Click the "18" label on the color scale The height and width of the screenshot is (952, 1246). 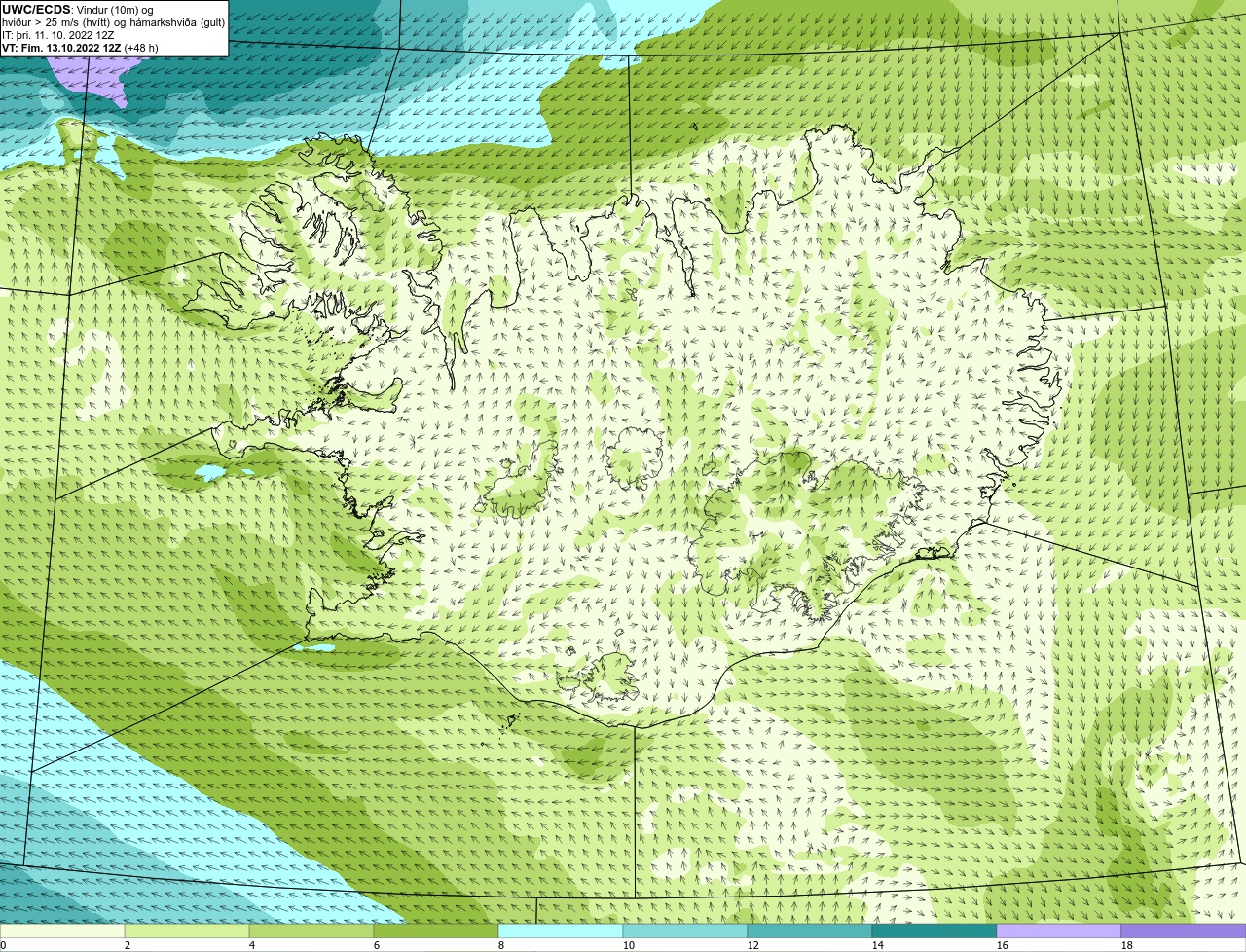tap(1127, 945)
